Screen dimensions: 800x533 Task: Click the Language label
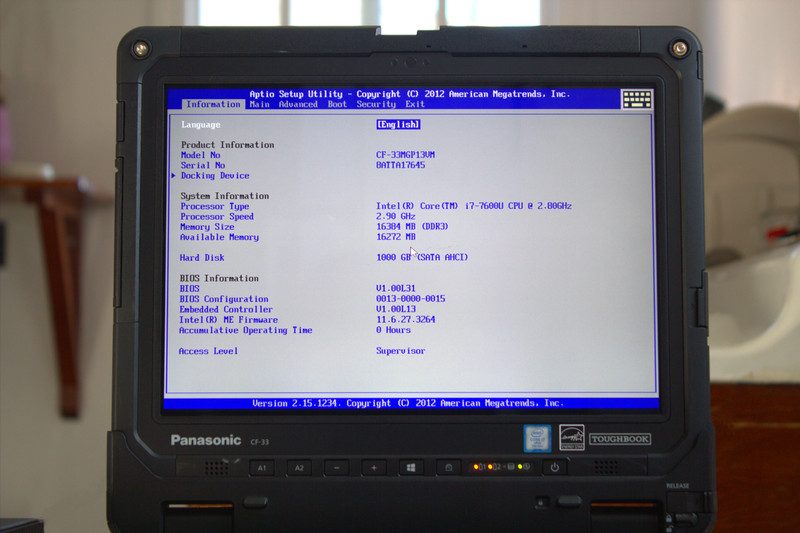(x=201, y=124)
